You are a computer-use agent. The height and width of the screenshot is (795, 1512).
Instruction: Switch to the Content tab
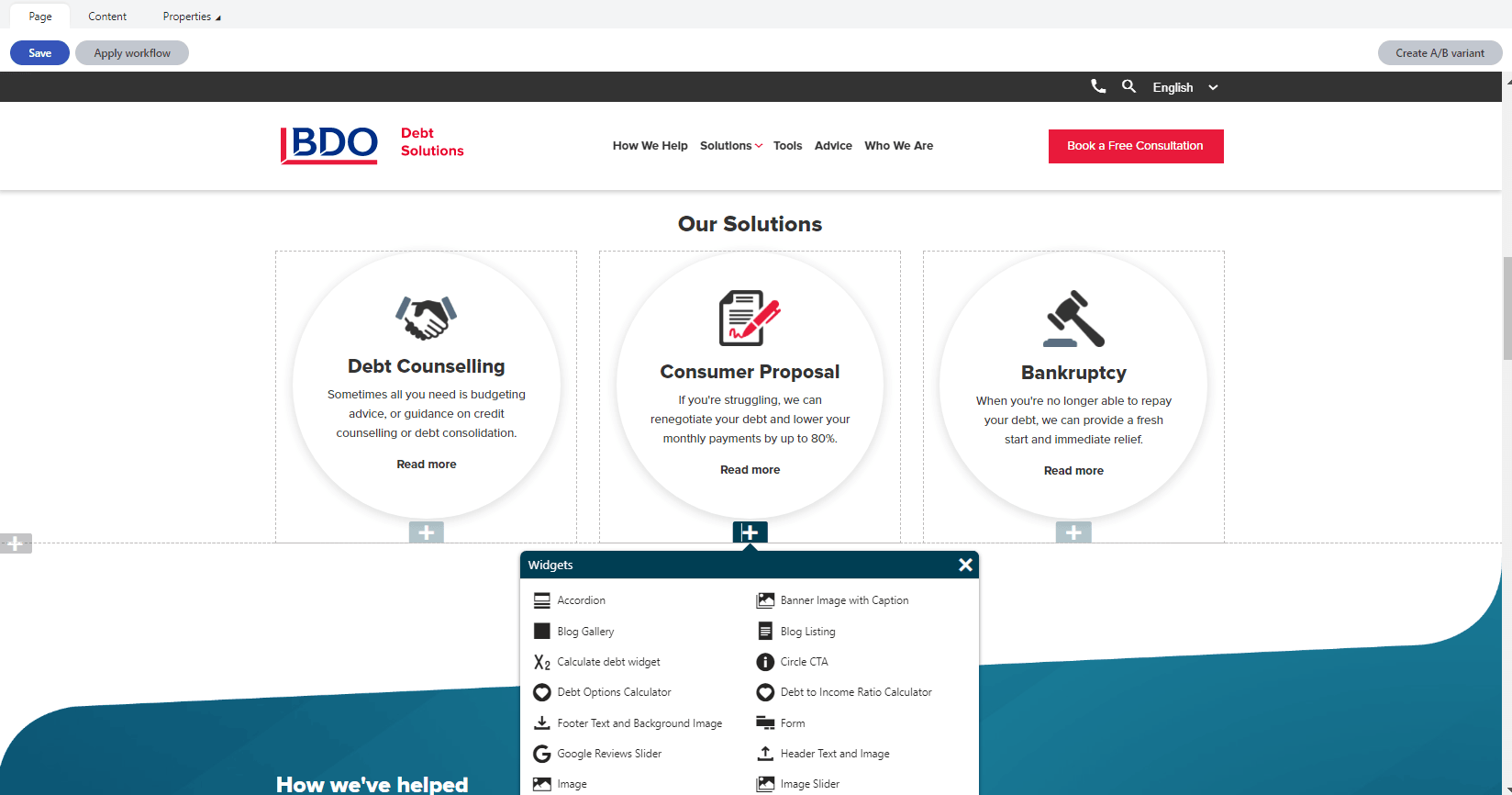(x=107, y=17)
